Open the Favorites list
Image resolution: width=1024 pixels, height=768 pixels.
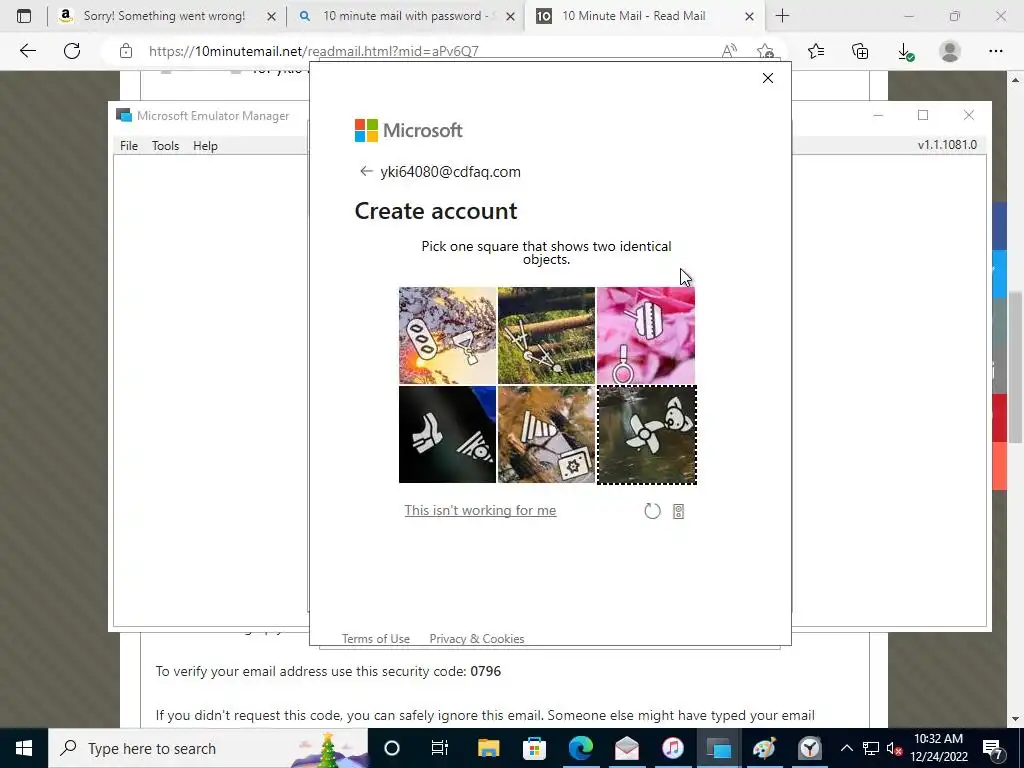pyautogui.click(x=816, y=51)
